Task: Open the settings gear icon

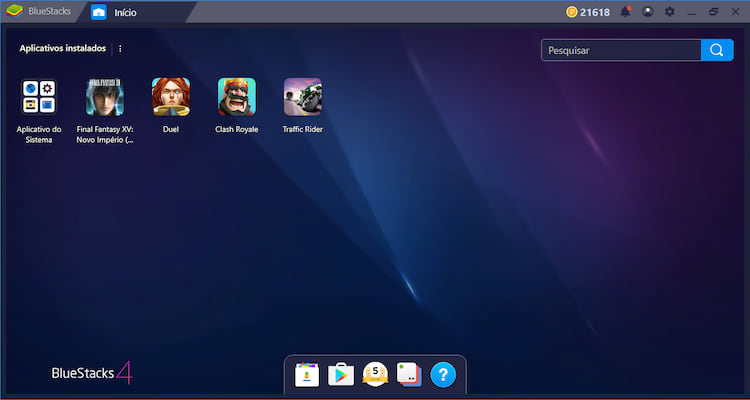Action: (670, 12)
